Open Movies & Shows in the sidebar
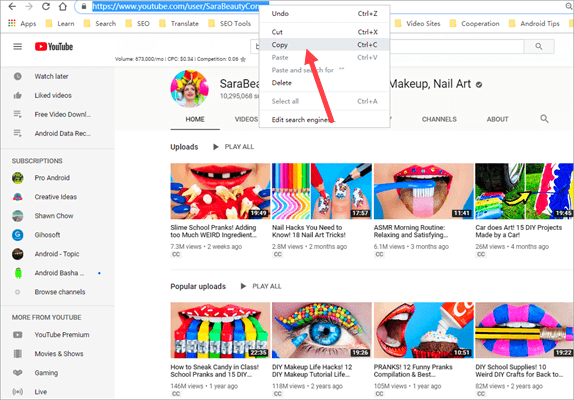 [59, 354]
